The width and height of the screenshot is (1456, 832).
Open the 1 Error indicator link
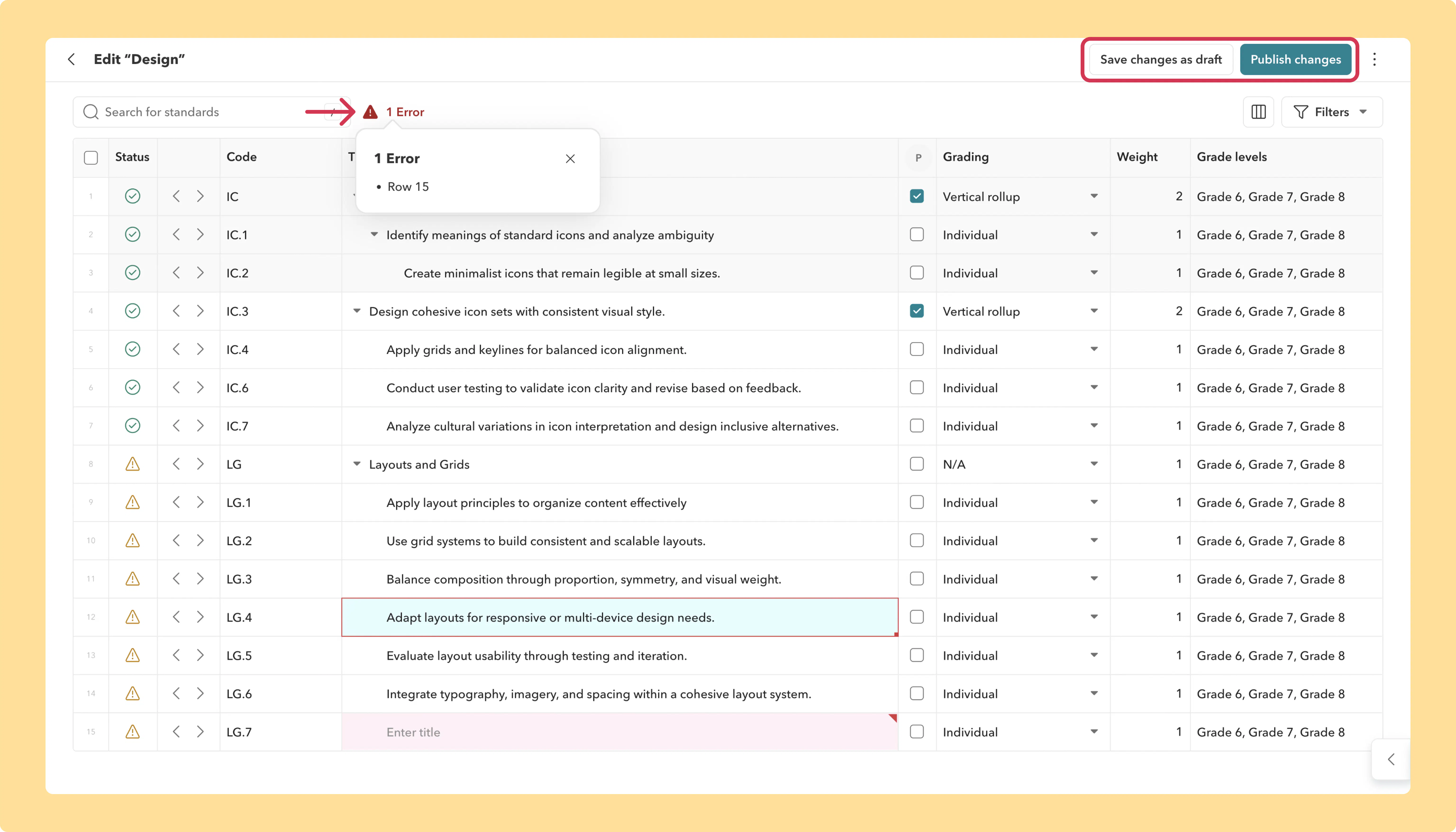[405, 112]
